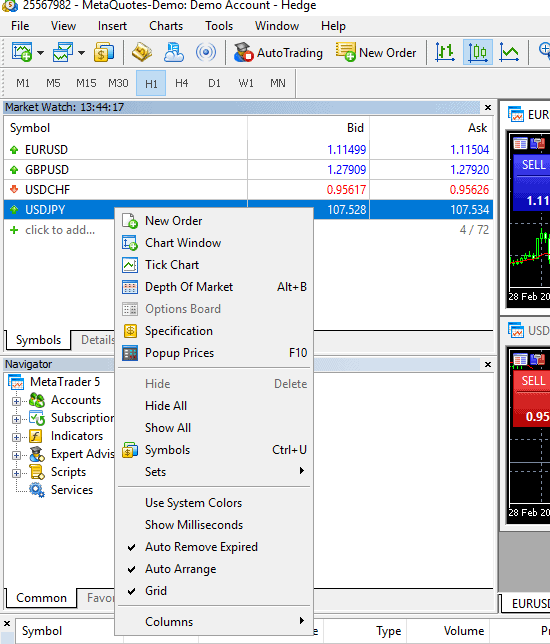Expand the Scripts tree node
The width and height of the screenshot is (550, 644).
(x=16, y=473)
